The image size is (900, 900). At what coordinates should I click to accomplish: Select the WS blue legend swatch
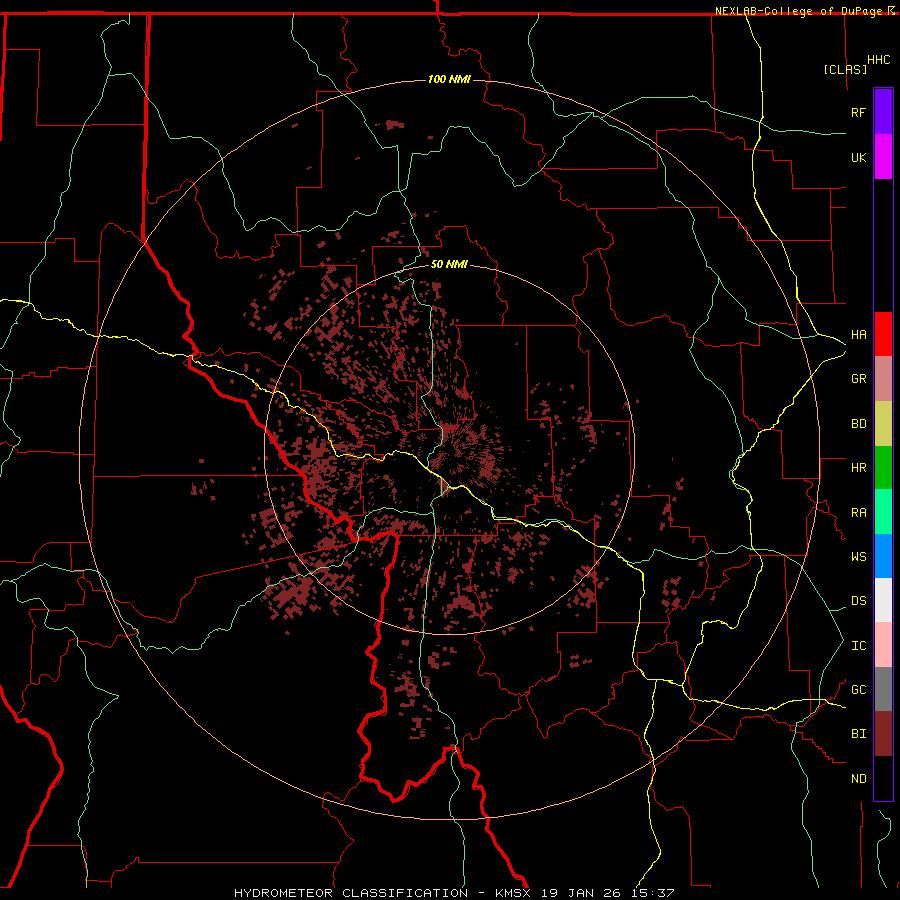click(x=883, y=556)
